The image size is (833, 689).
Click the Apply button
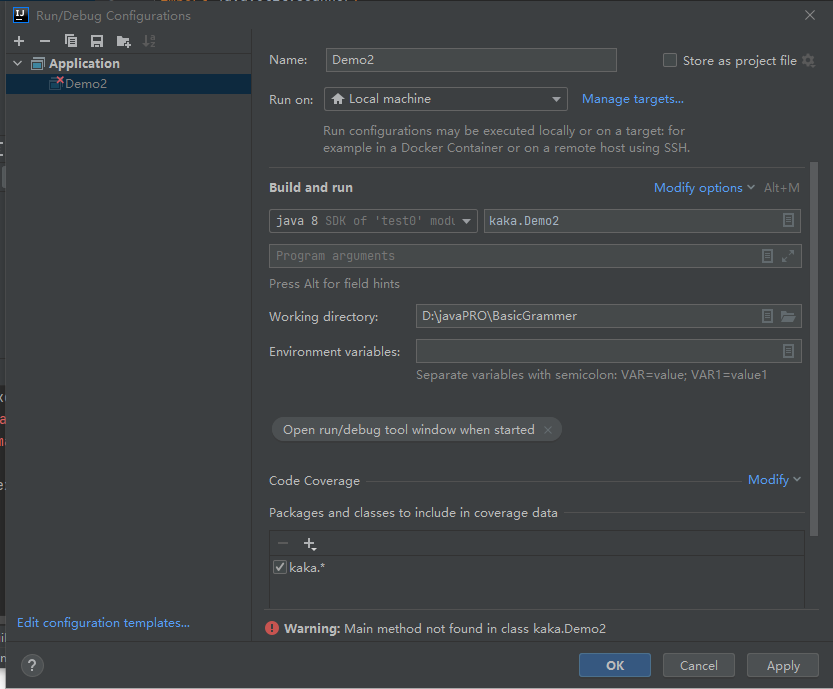click(x=783, y=665)
